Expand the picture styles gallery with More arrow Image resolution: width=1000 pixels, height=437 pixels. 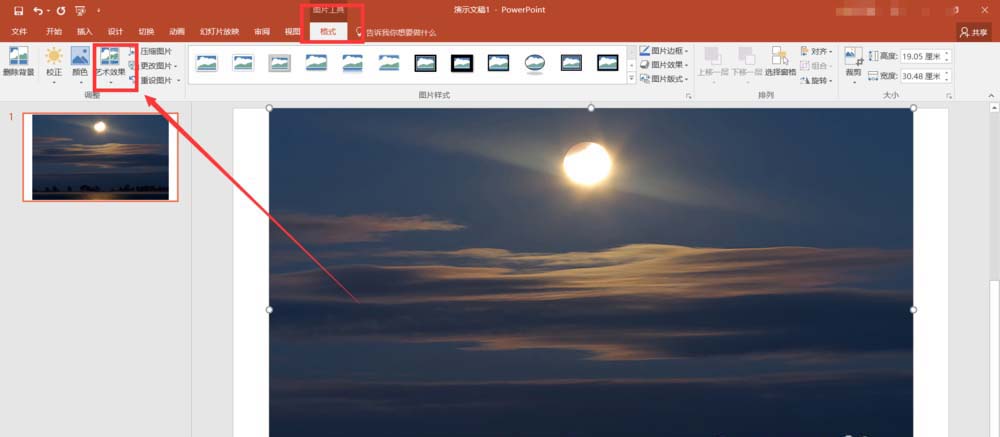(x=631, y=77)
